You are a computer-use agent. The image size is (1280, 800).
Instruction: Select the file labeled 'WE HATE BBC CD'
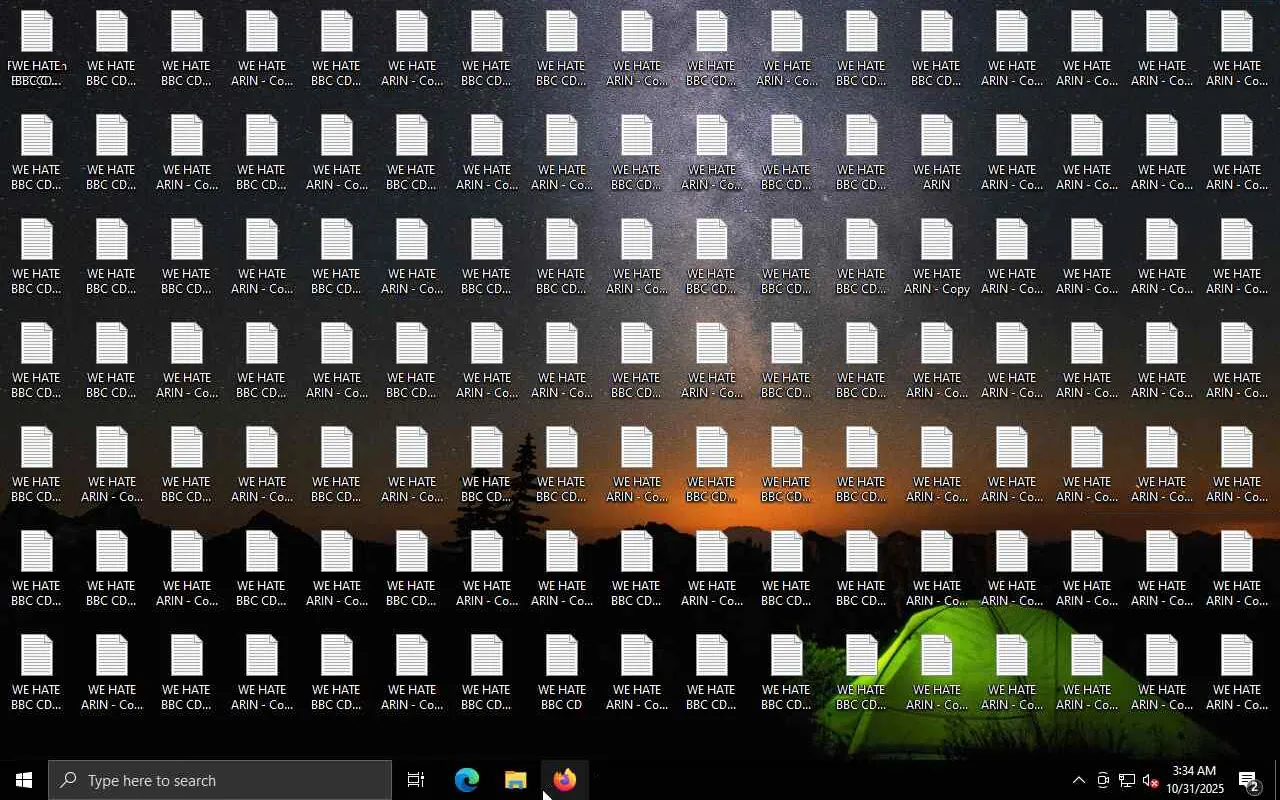(562, 673)
